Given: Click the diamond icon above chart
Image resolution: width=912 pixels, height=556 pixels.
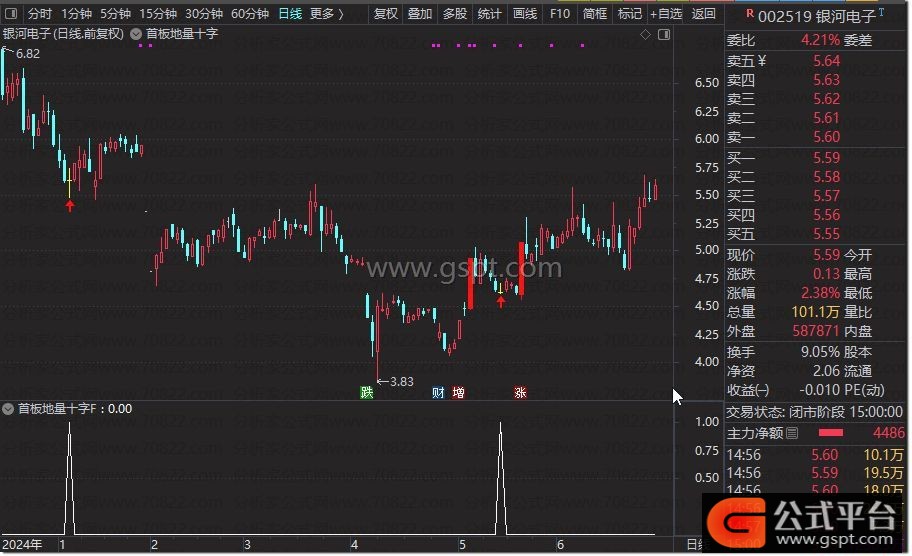Looking at the screenshot, I should coord(646,34).
